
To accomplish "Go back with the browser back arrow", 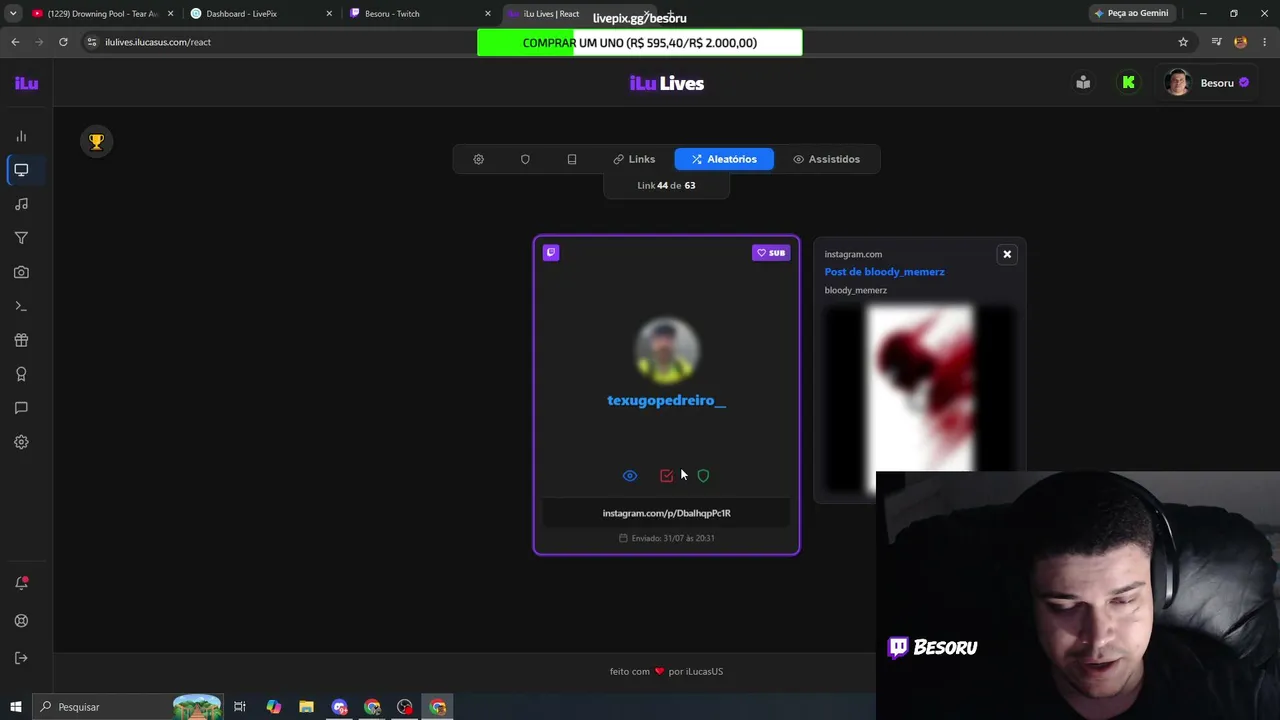I will click(x=15, y=42).
